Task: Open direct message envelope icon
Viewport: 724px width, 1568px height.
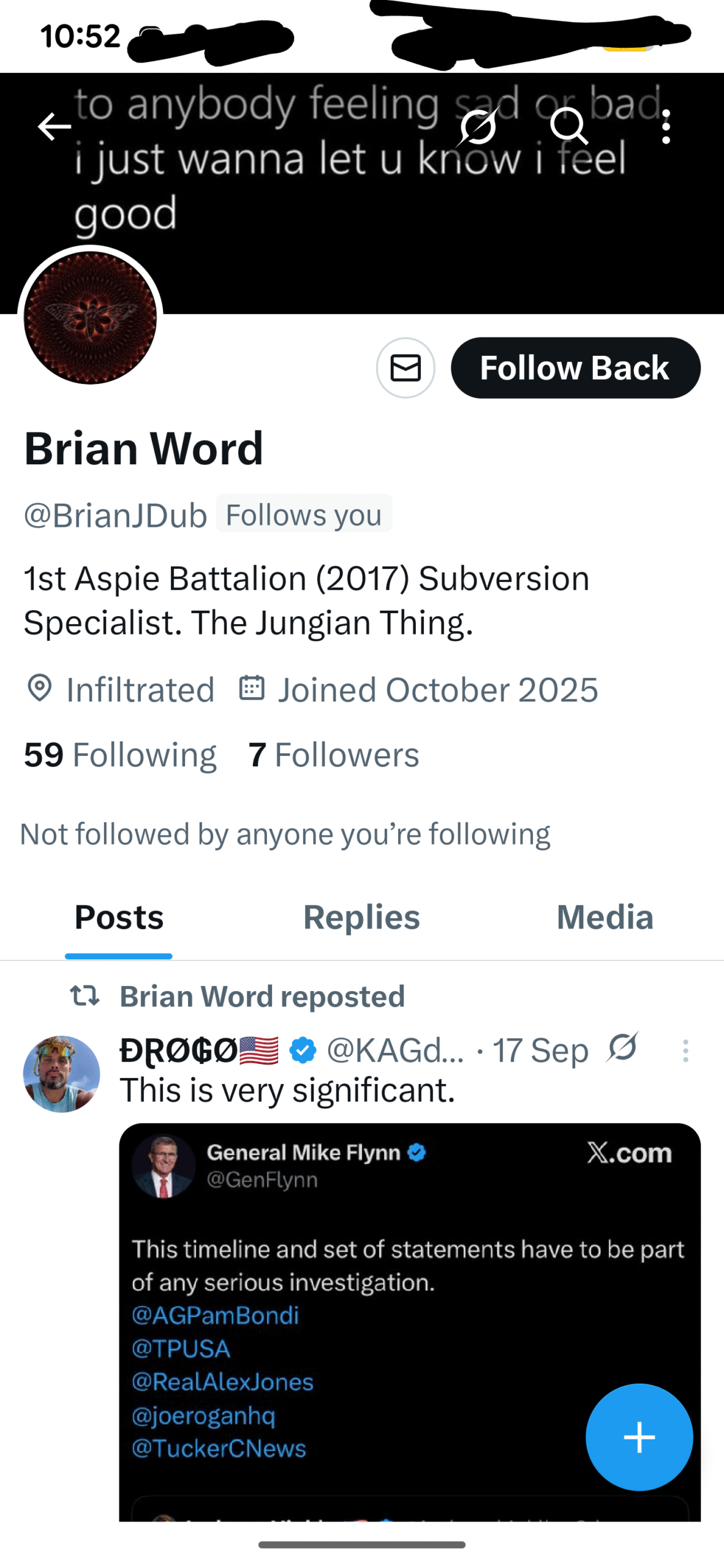Action: pos(405,367)
